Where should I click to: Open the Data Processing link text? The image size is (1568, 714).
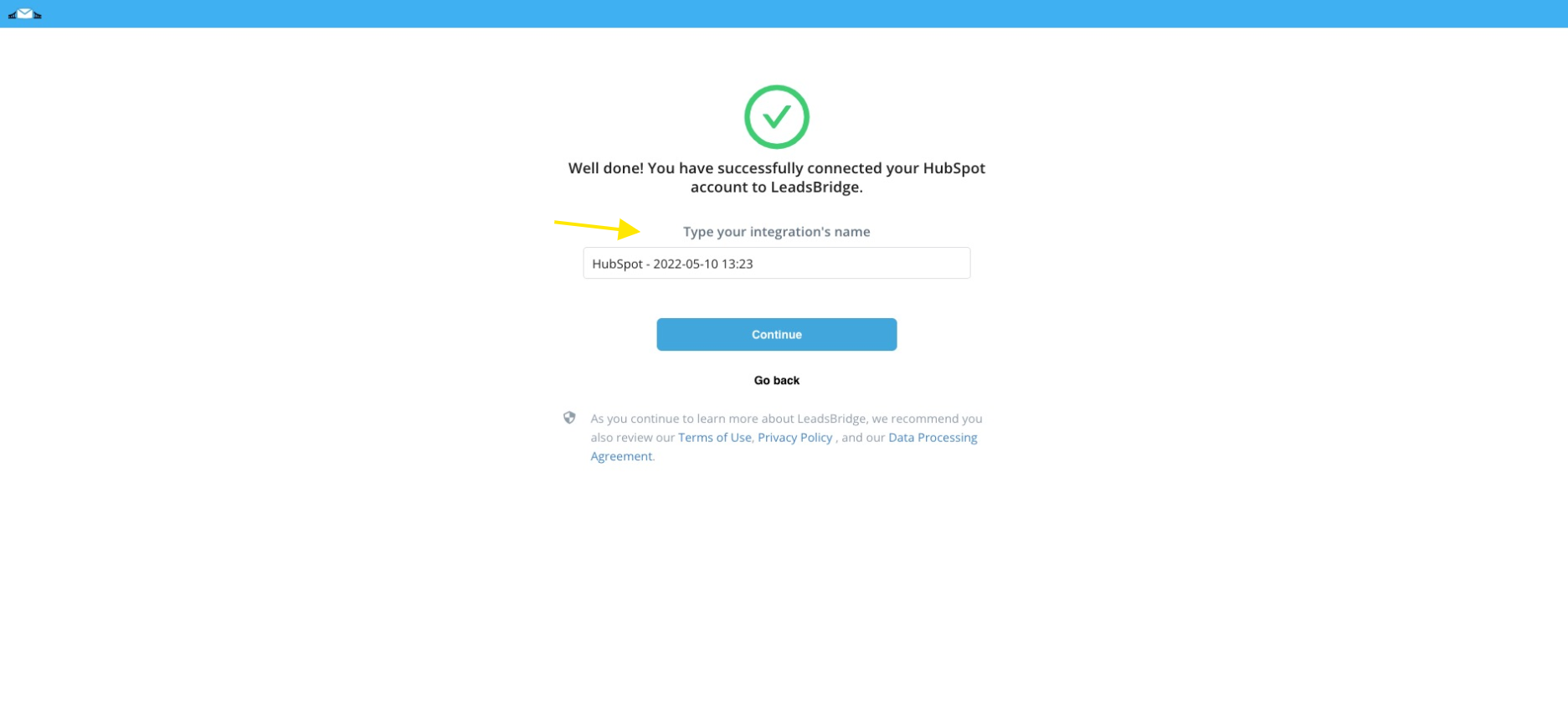point(933,437)
